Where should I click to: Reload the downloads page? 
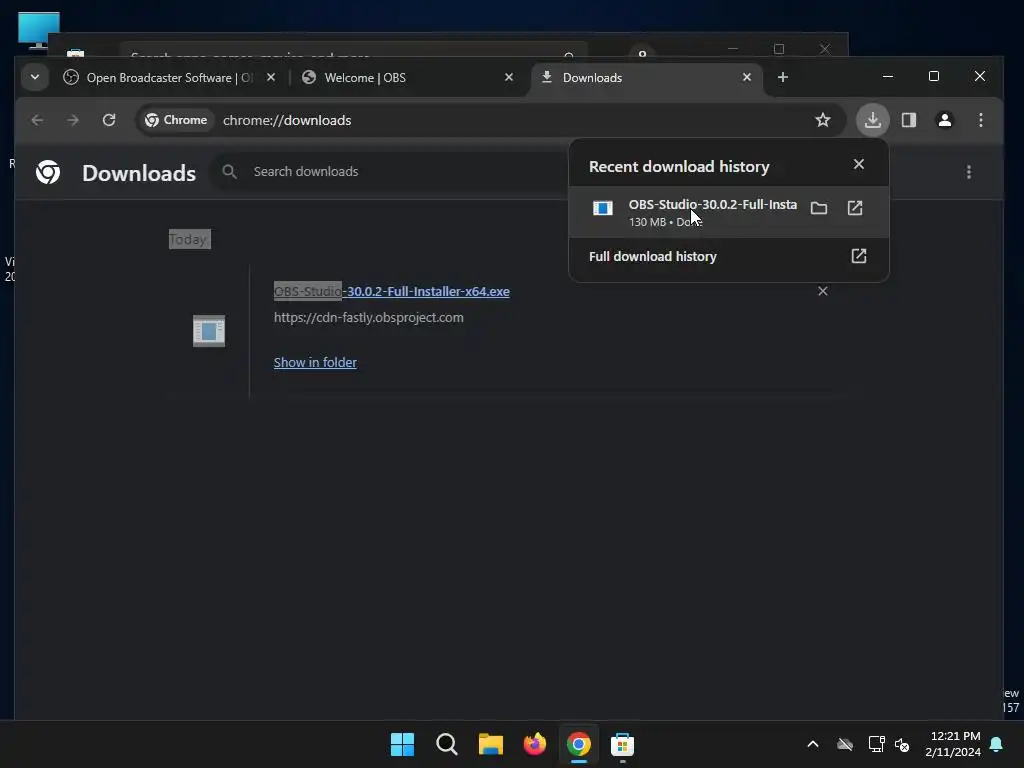tap(109, 120)
